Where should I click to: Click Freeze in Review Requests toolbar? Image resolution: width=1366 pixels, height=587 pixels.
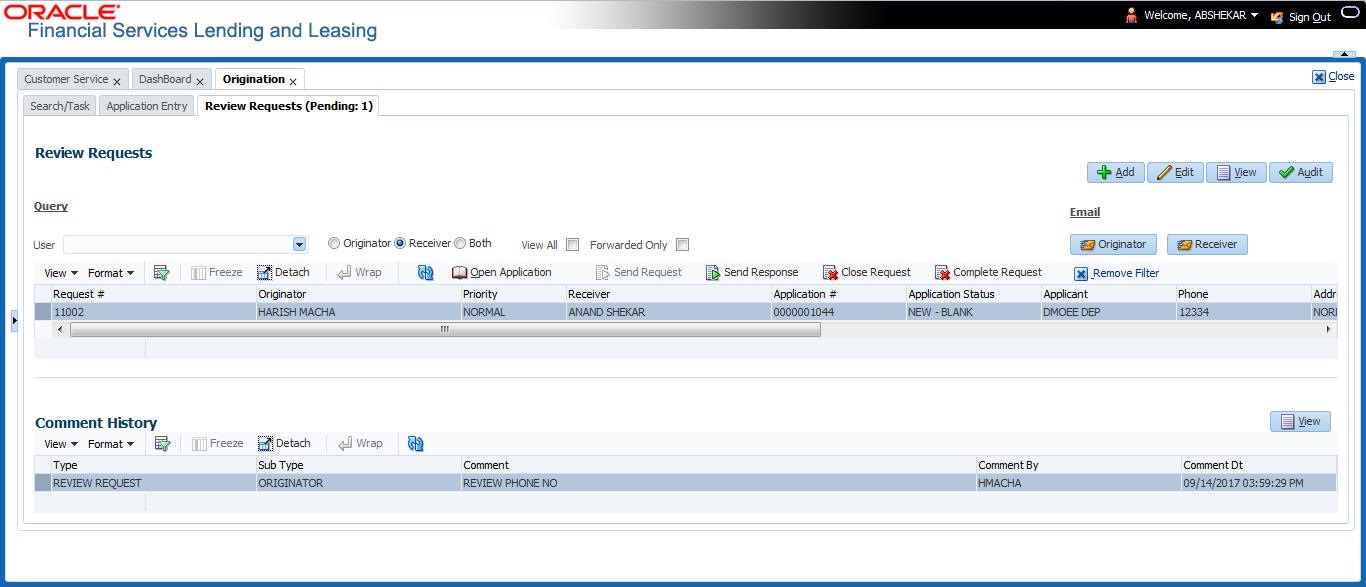click(217, 272)
